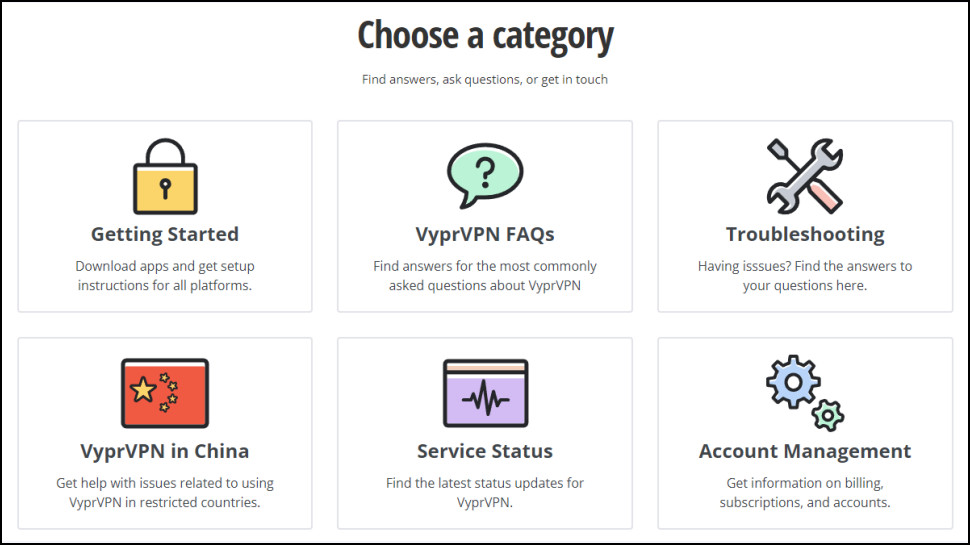Open the Getting Started heading link
The image size is (970, 545).
(165, 234)
